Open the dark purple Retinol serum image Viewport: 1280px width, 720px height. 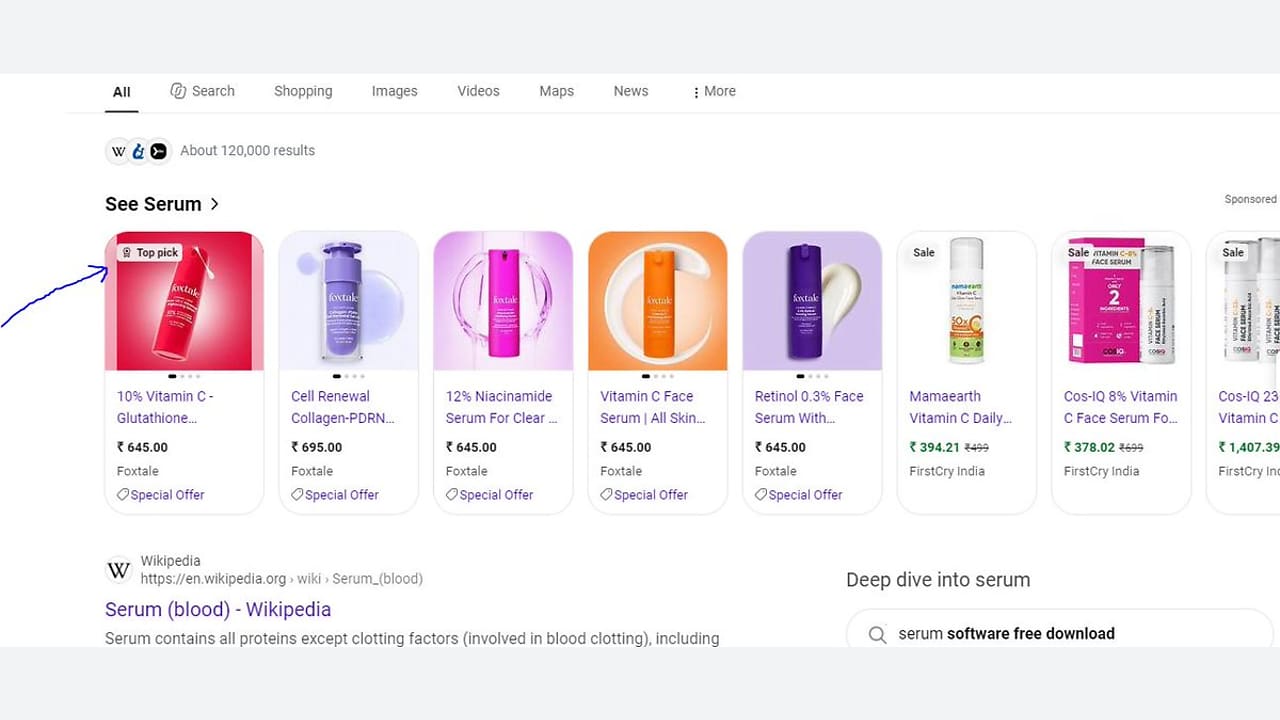812,301
